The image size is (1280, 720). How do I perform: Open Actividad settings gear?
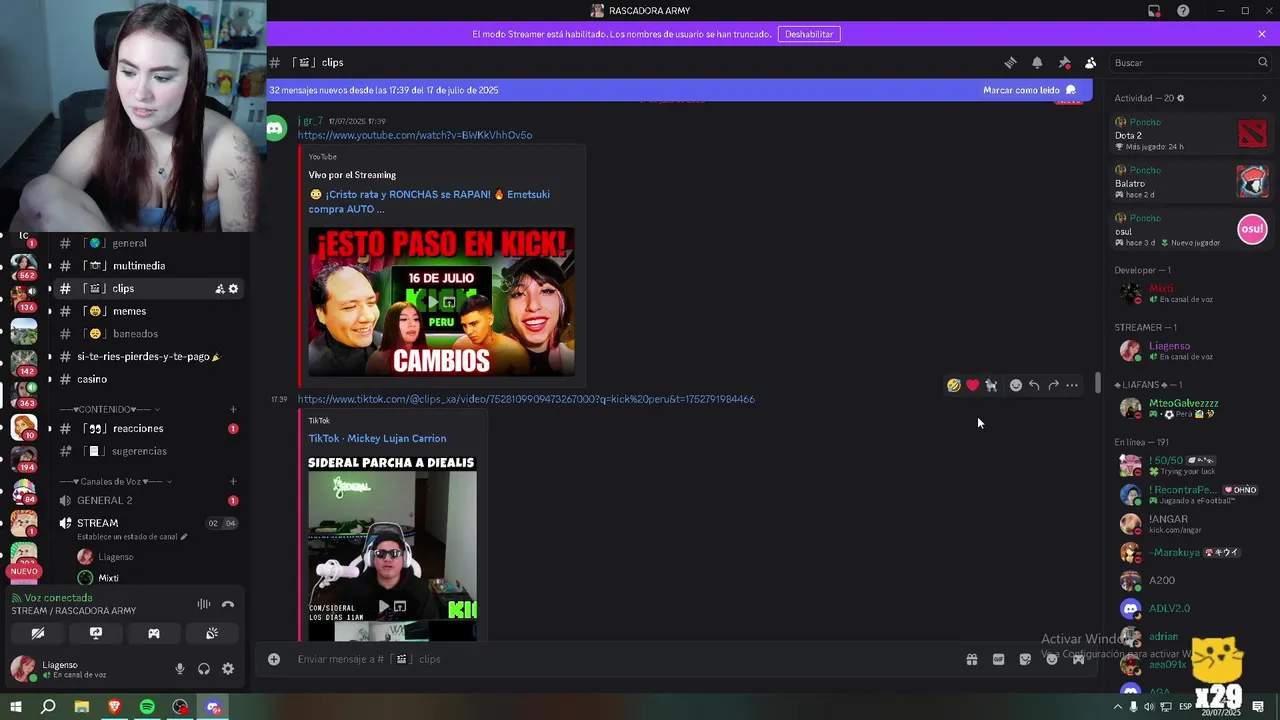tap(1181, 98)
